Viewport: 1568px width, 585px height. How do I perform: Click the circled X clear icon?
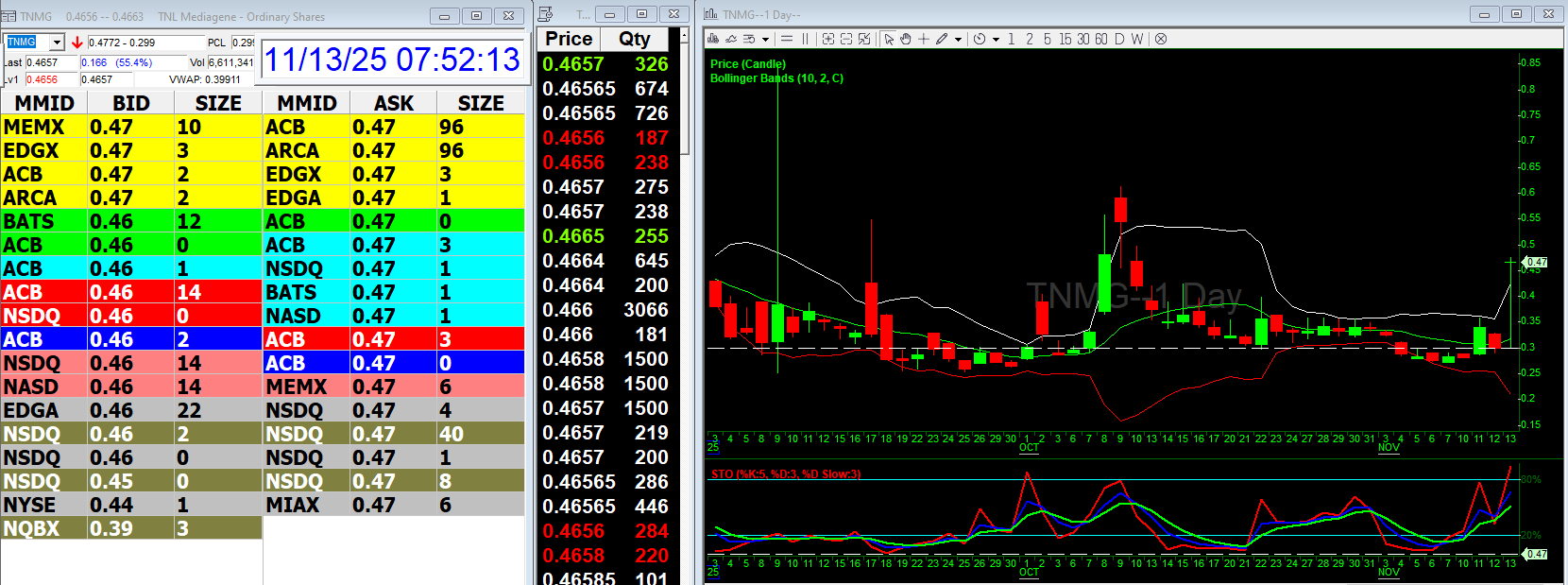tap(1161, 39)
